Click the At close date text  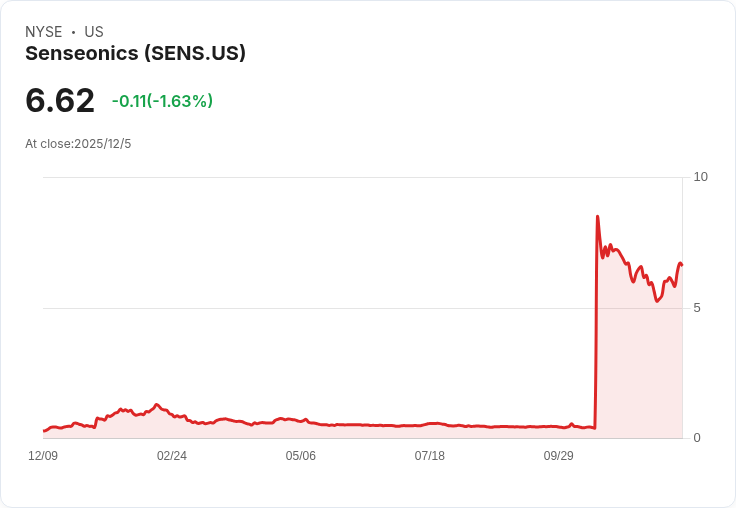[x=78, y=144]
